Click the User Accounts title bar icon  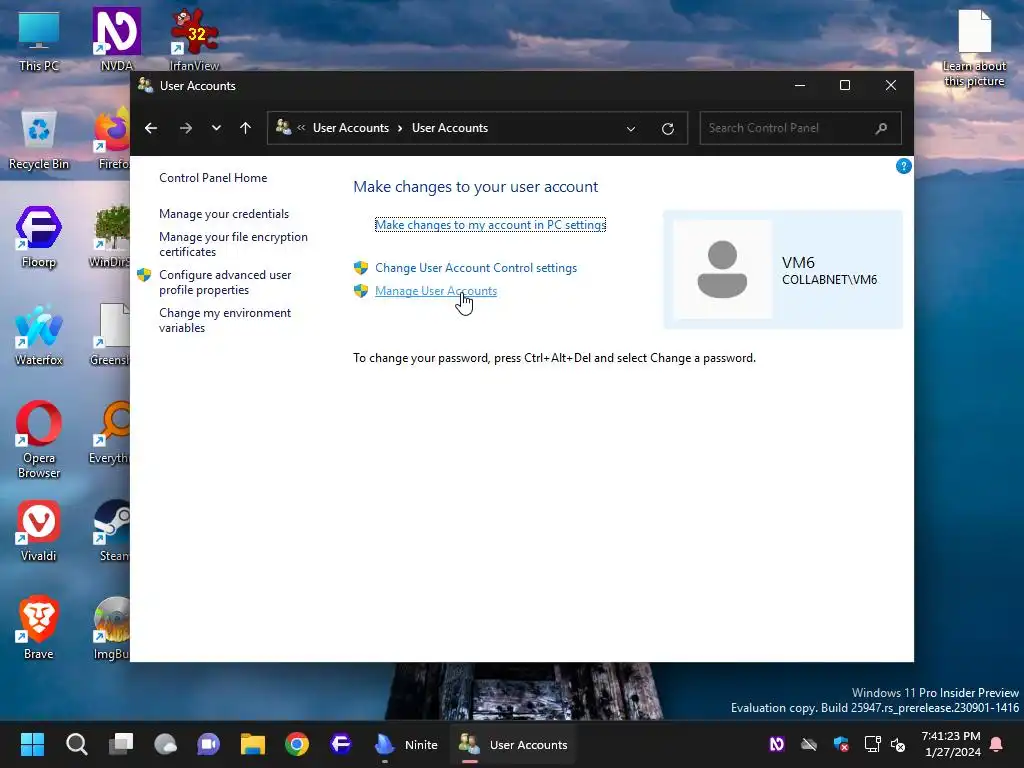pos(145,85)
